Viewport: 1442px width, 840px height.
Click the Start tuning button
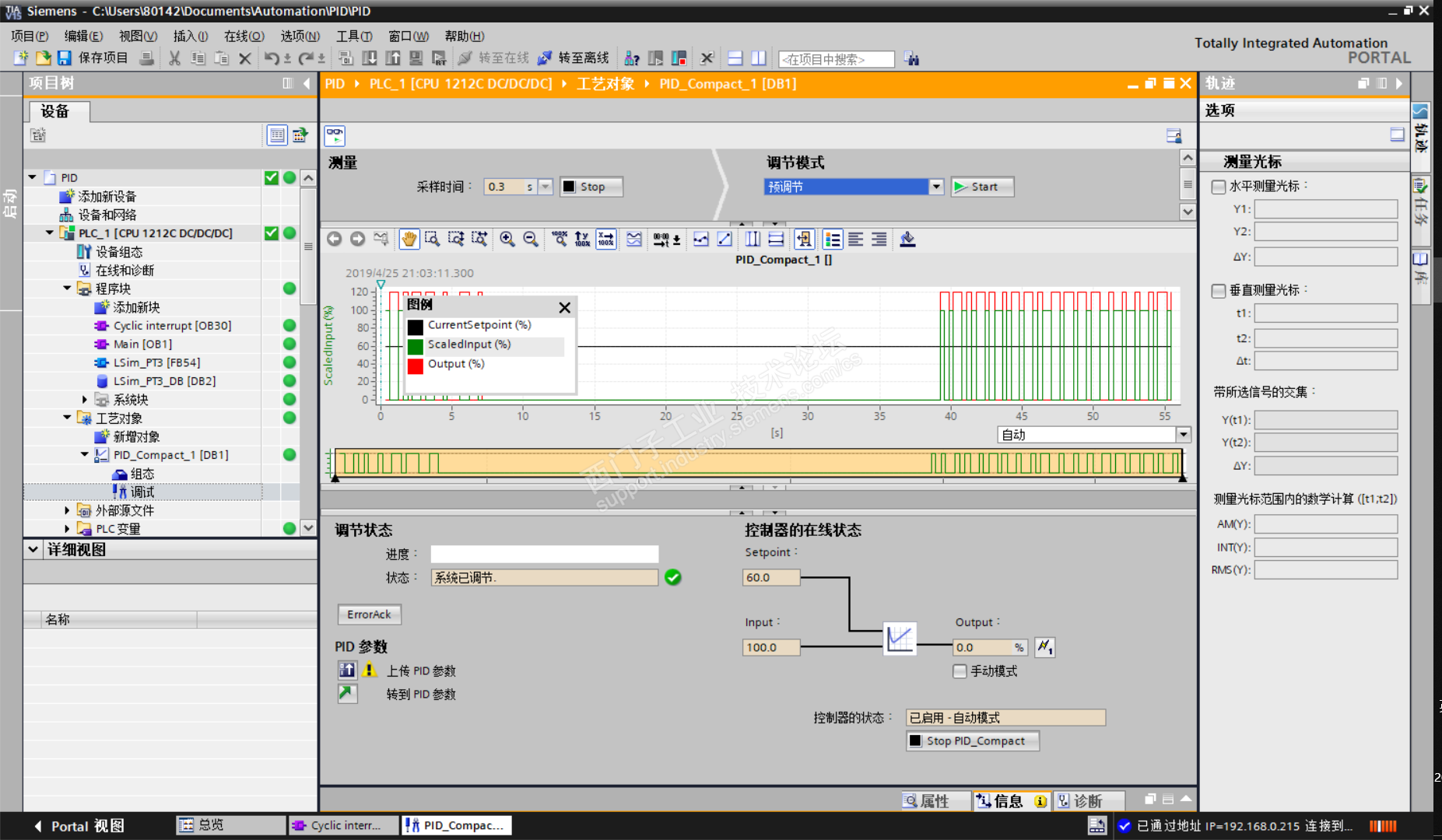coord(982,187)
